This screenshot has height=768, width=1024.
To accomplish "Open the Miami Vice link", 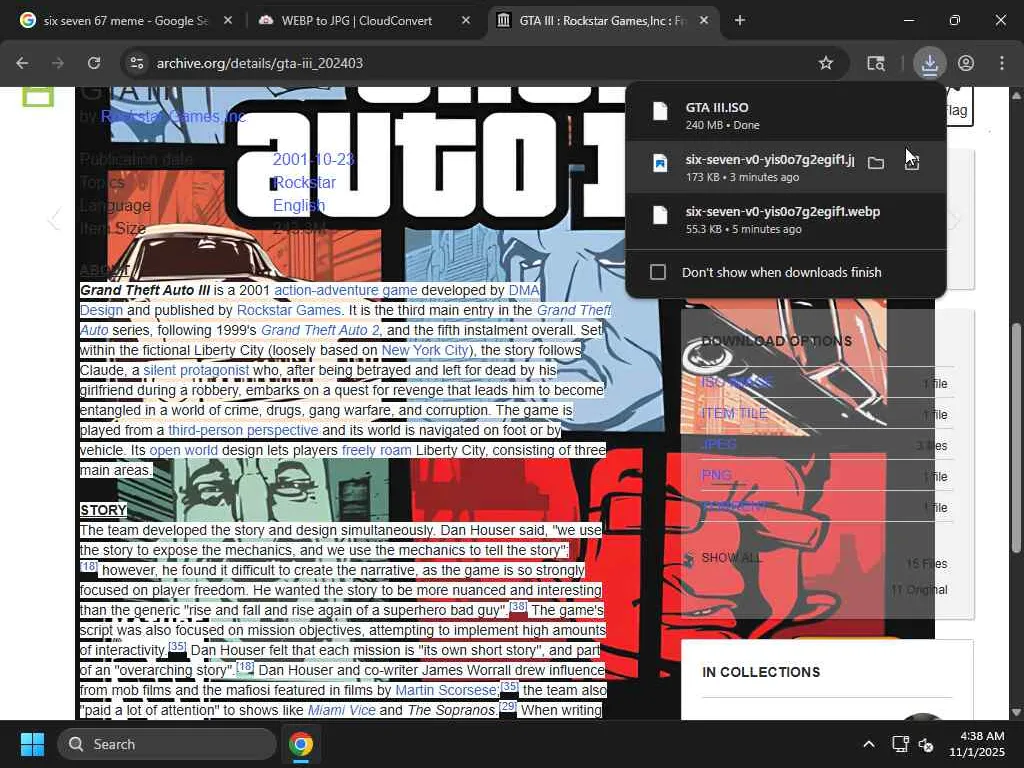I will click(x=342, y=711).
